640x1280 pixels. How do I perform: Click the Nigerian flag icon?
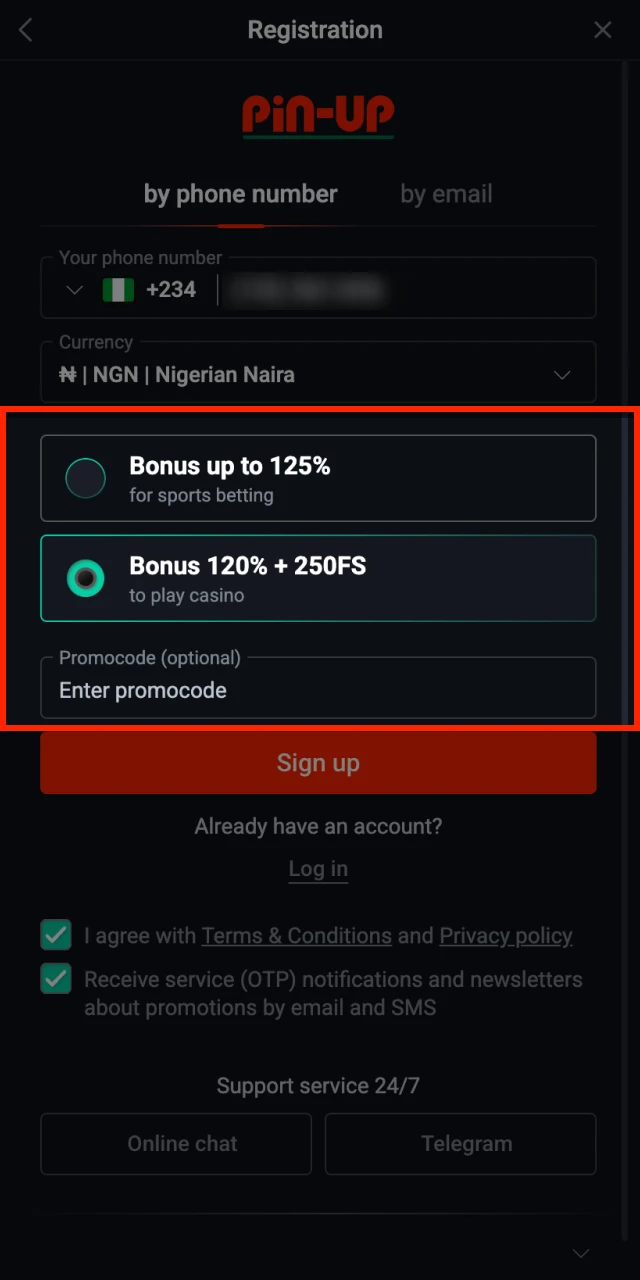(x=118, y=290)
